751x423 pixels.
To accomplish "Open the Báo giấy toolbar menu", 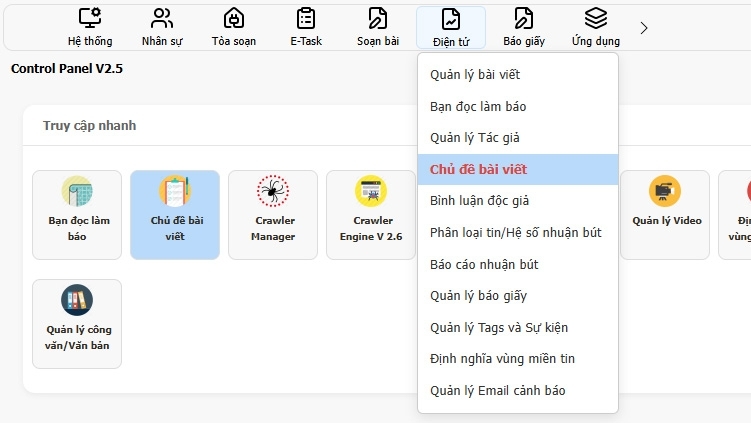I will [x=524, y=28].
